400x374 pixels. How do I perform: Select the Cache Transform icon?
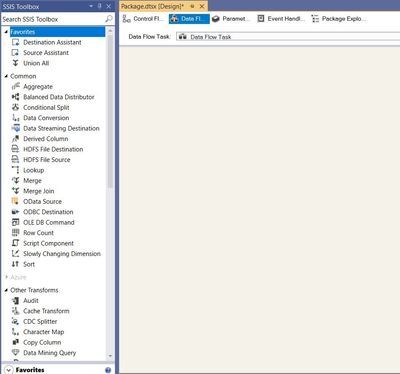pyautogui.click(x=15, y=311)
